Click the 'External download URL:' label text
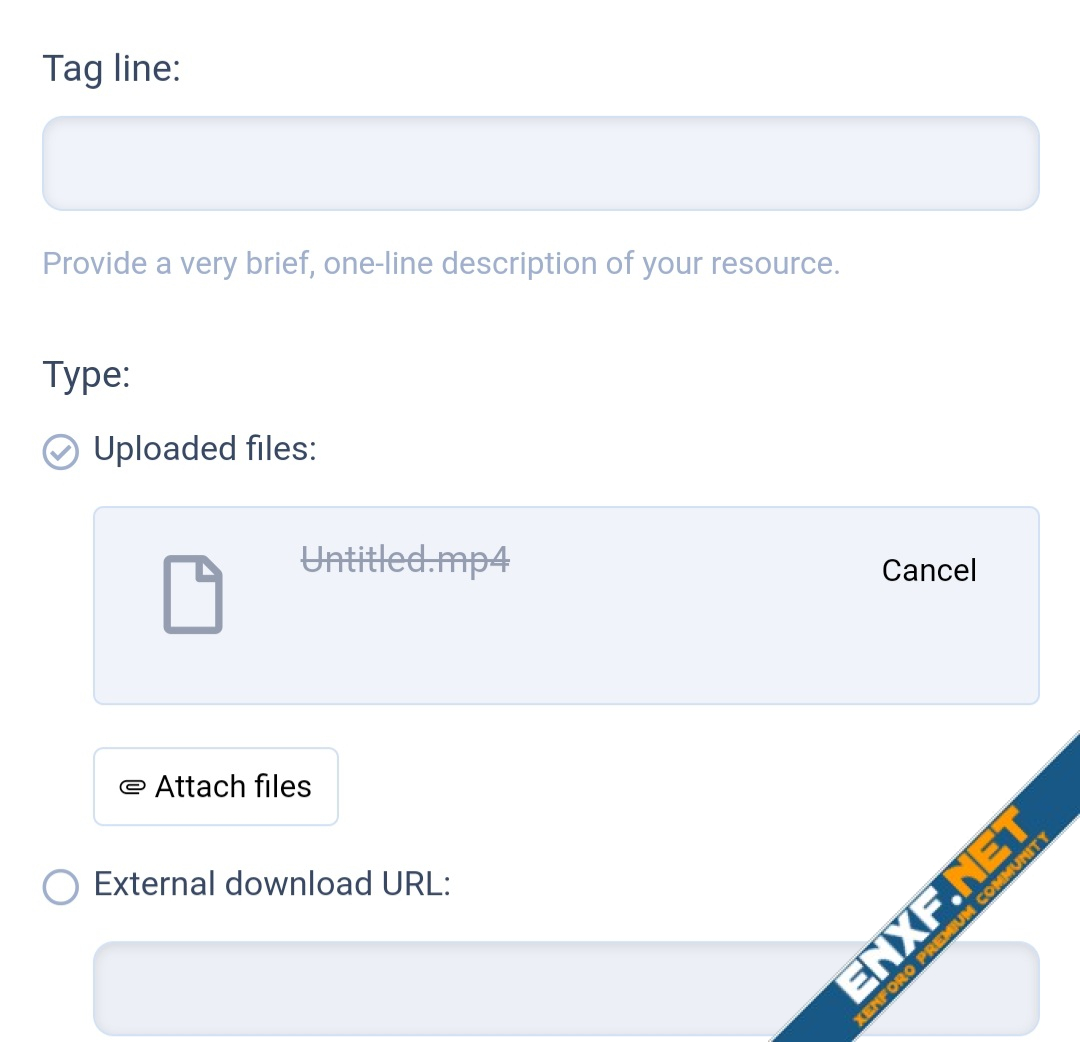Viewport: 1080px width, 1042px height. click(x=272, y=884)
